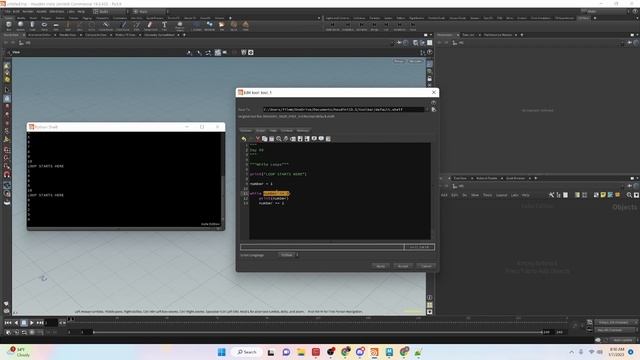This screenshot has height=360, width=640.
Task: Open File Explorer from taskbar
Action: pos(301,352)
